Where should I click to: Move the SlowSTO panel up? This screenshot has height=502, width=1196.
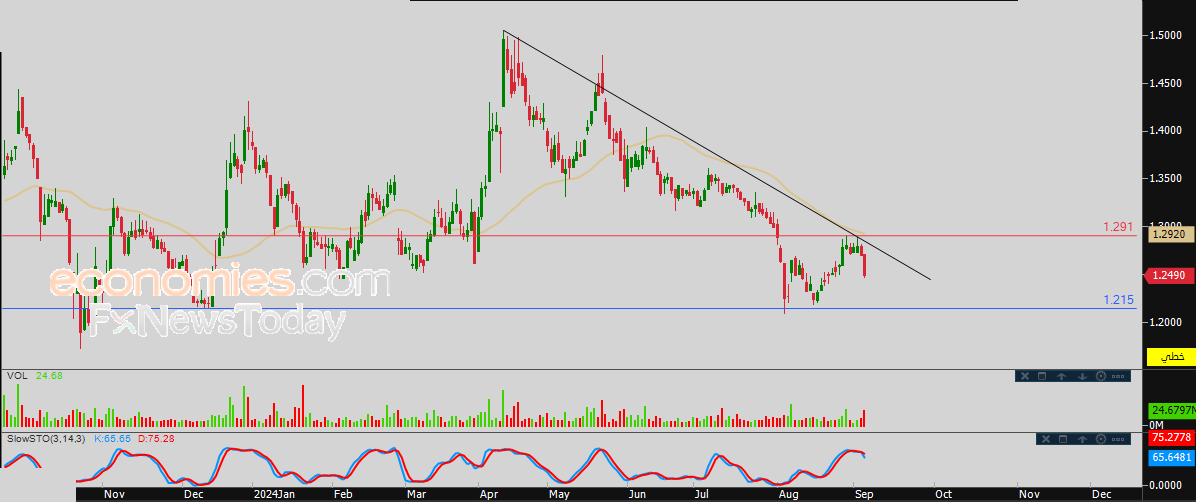pyautogui.click(x=1082, y=439)
